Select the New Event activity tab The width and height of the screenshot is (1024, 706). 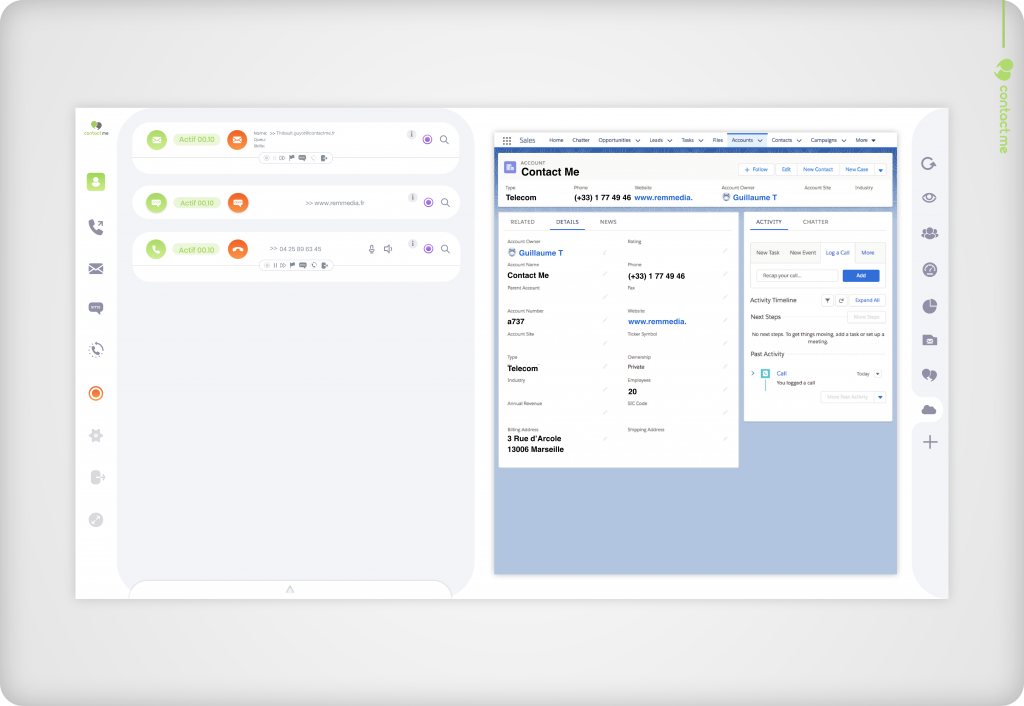803,253
